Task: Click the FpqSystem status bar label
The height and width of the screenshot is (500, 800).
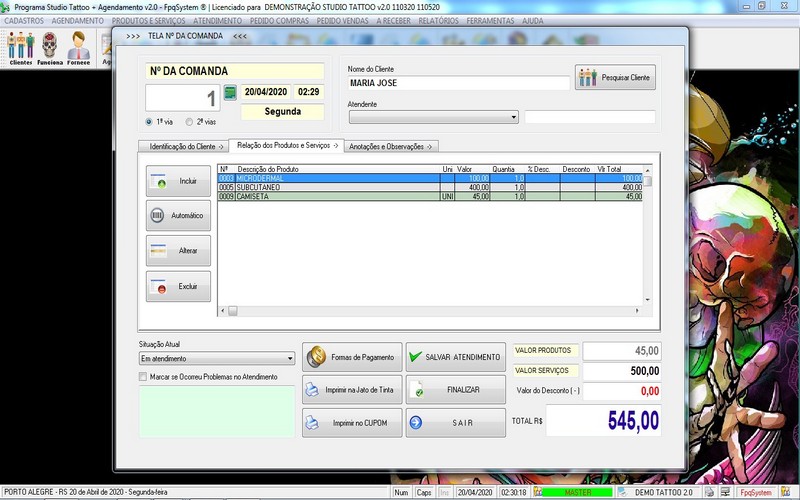Action: [x=756, y=492]
